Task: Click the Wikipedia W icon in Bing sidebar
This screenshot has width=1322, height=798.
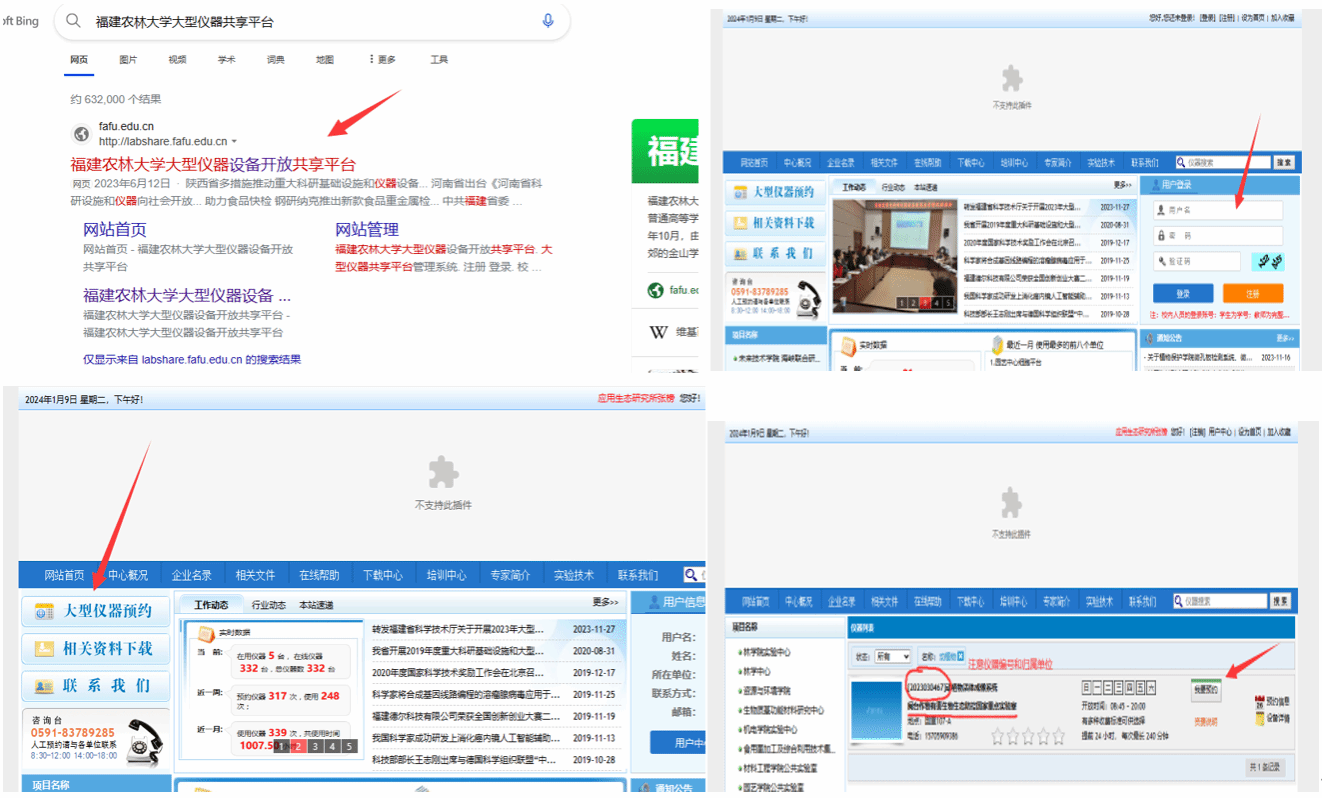Action: [x=658, y=332]
